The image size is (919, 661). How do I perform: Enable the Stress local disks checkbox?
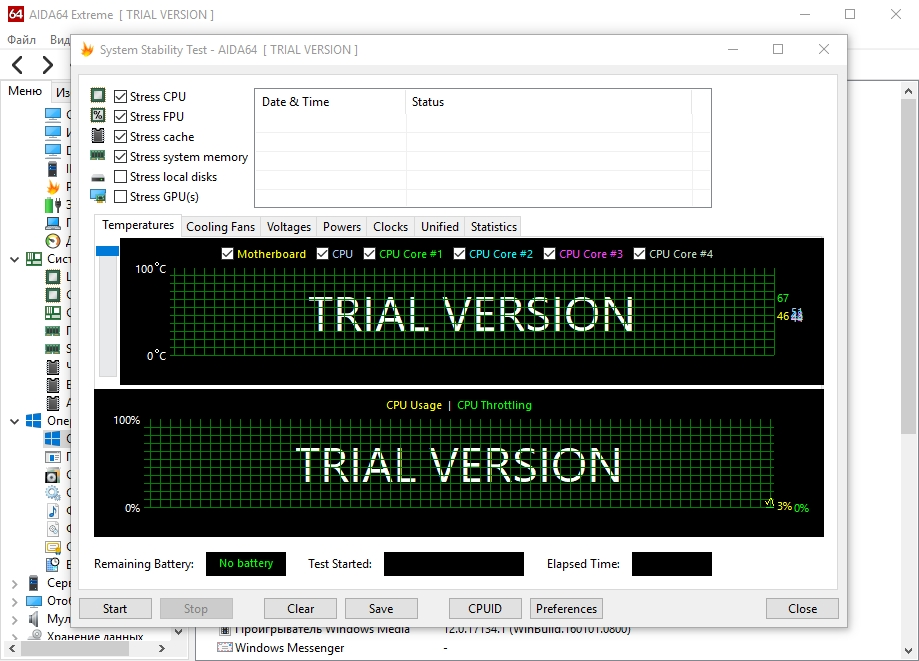pos(121,177)
